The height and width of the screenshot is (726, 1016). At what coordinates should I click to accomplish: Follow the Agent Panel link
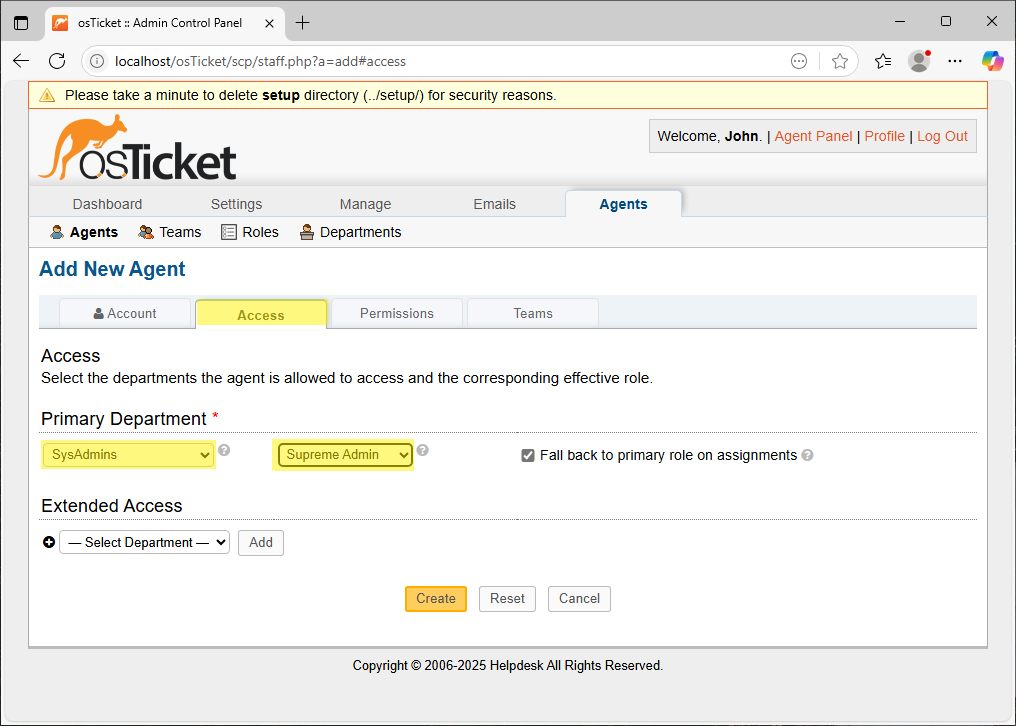[x=813, y=136]
